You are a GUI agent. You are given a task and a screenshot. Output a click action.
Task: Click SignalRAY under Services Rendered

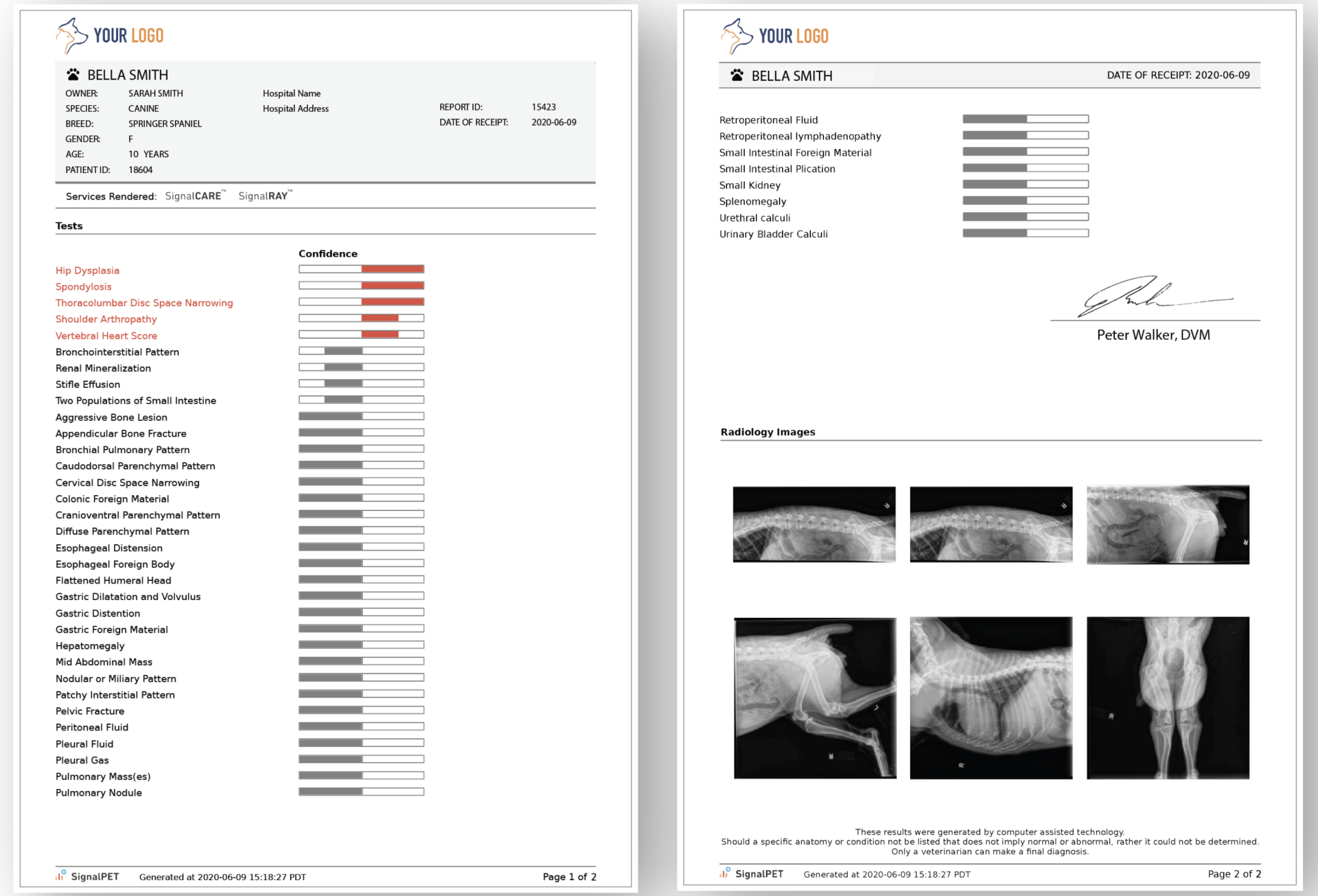click(x=266, y=196)
